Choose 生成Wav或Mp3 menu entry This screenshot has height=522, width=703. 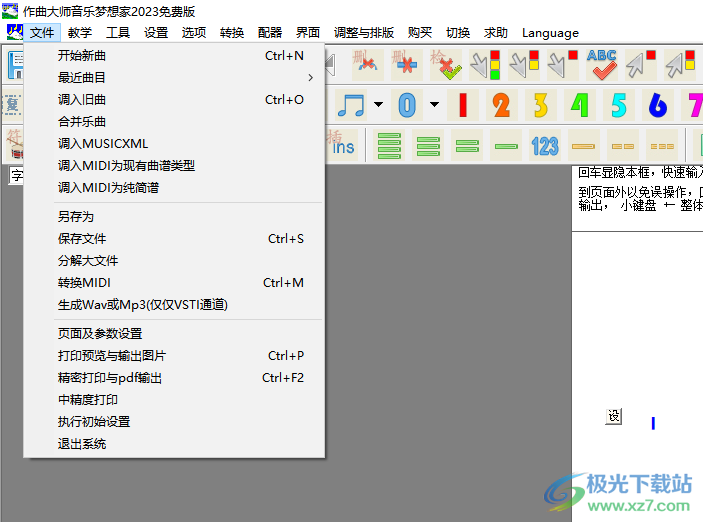[174, 304]
